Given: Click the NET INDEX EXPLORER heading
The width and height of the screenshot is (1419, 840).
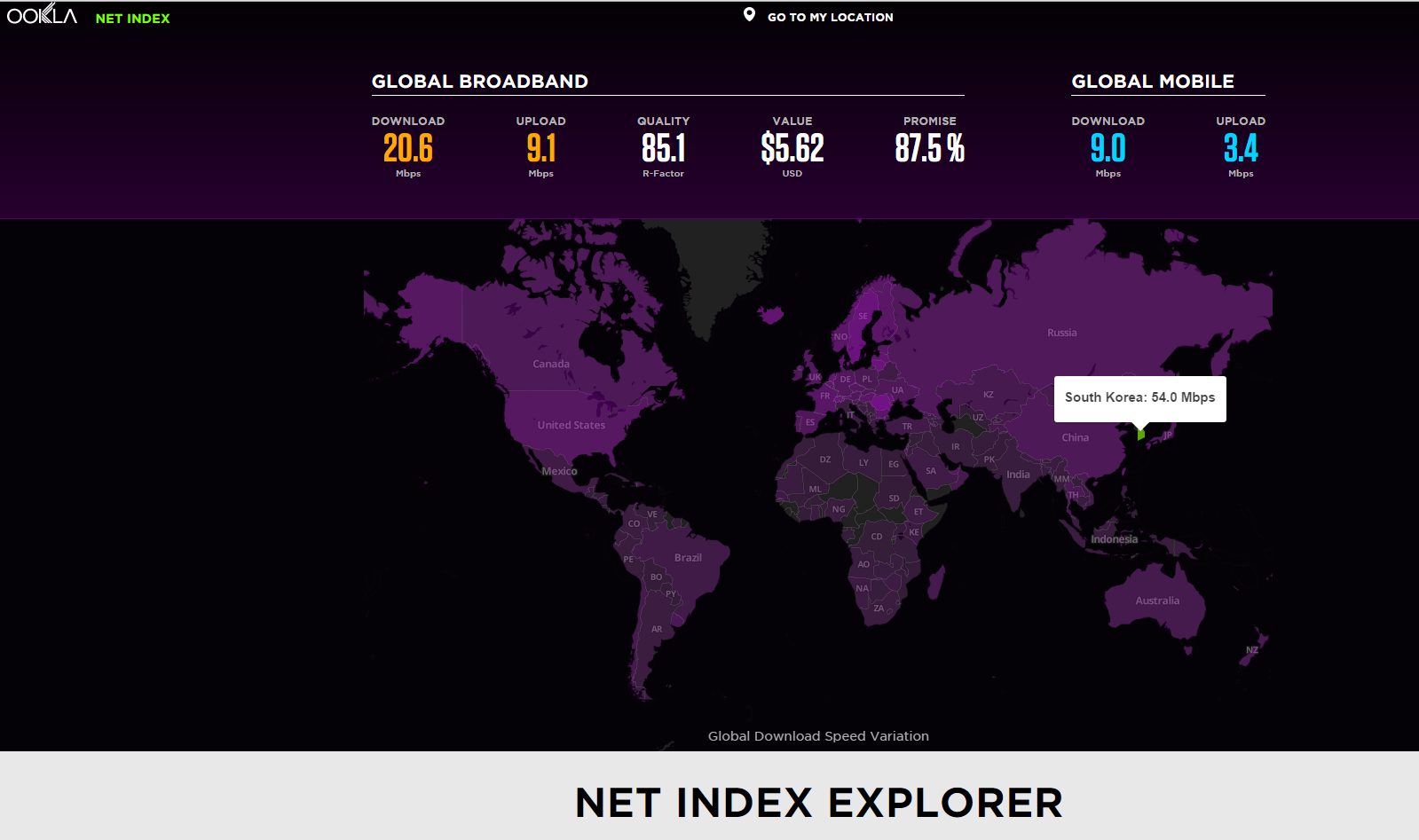Looking at the screenshot, I should tap(818, 804).
